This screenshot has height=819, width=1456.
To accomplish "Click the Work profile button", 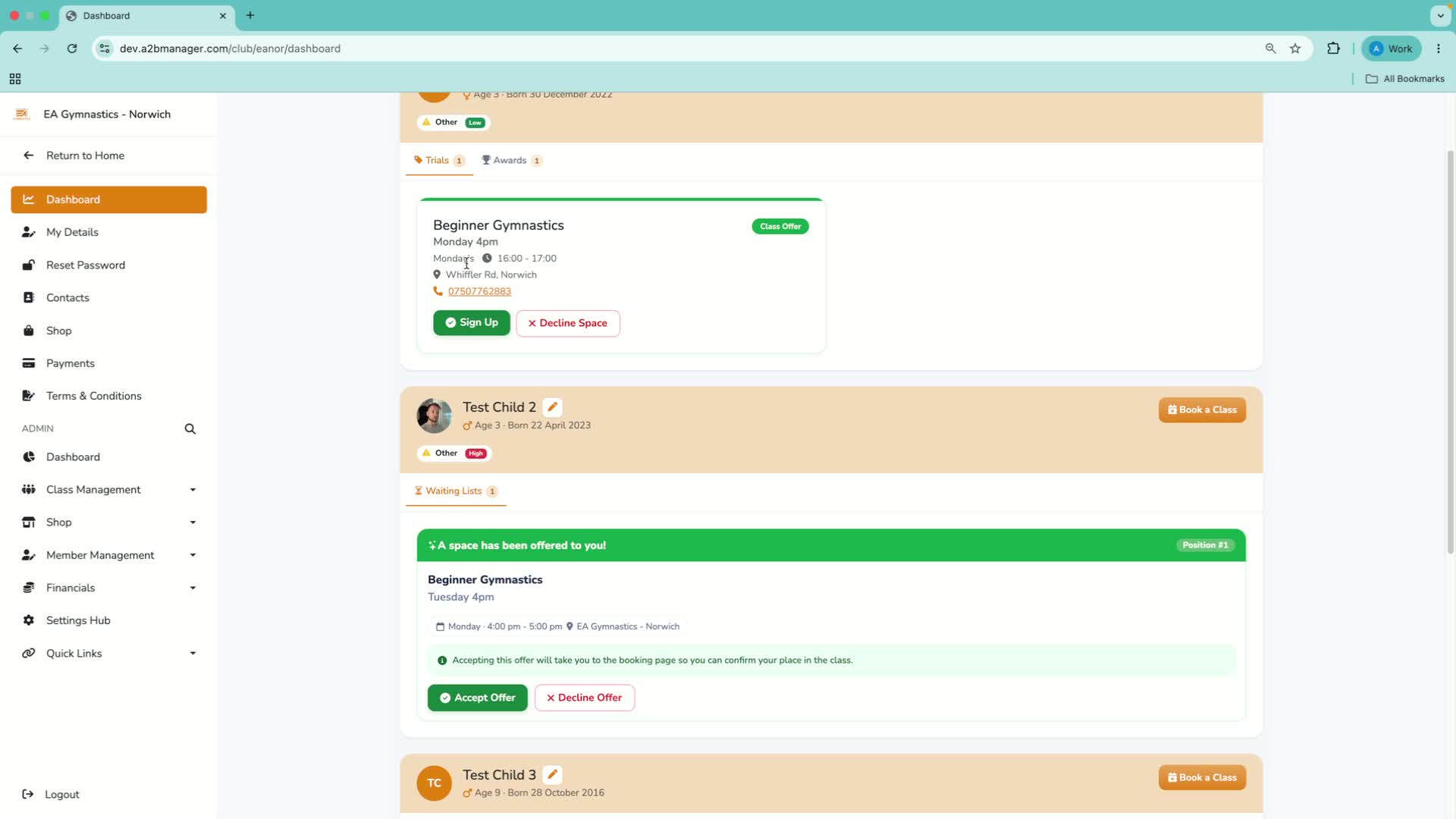I will (1392, 49).
